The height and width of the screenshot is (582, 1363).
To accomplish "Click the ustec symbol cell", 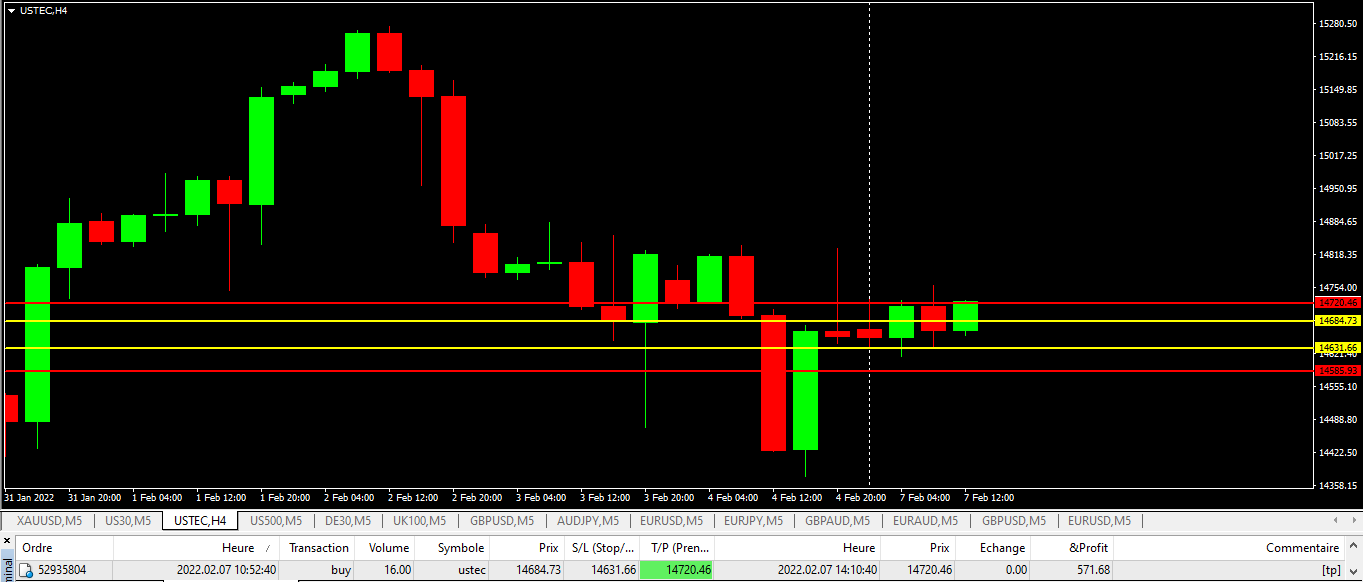I will pos(472,570).
